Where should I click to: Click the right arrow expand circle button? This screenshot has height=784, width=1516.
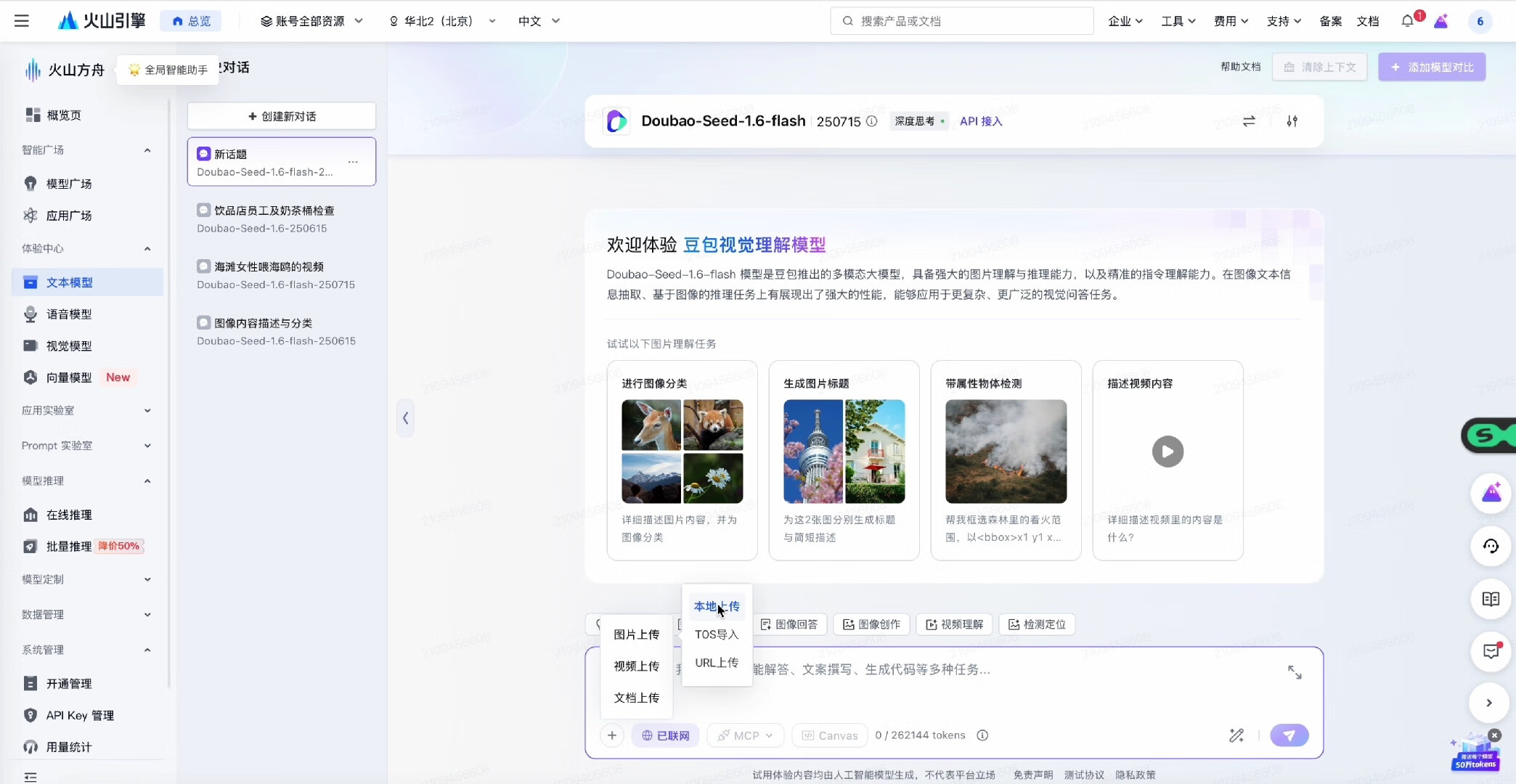pos(1489,703)
